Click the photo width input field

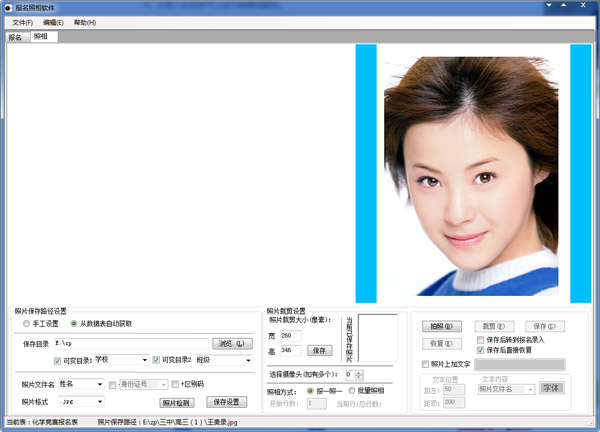pos(290,335)
